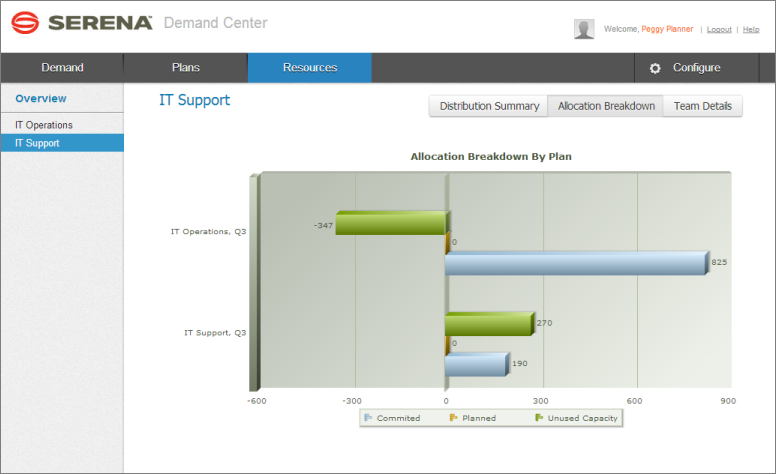Viewport: 776px width, 474px height.
Task: Click the Overview sidebar heading
Action: point(41,99)
